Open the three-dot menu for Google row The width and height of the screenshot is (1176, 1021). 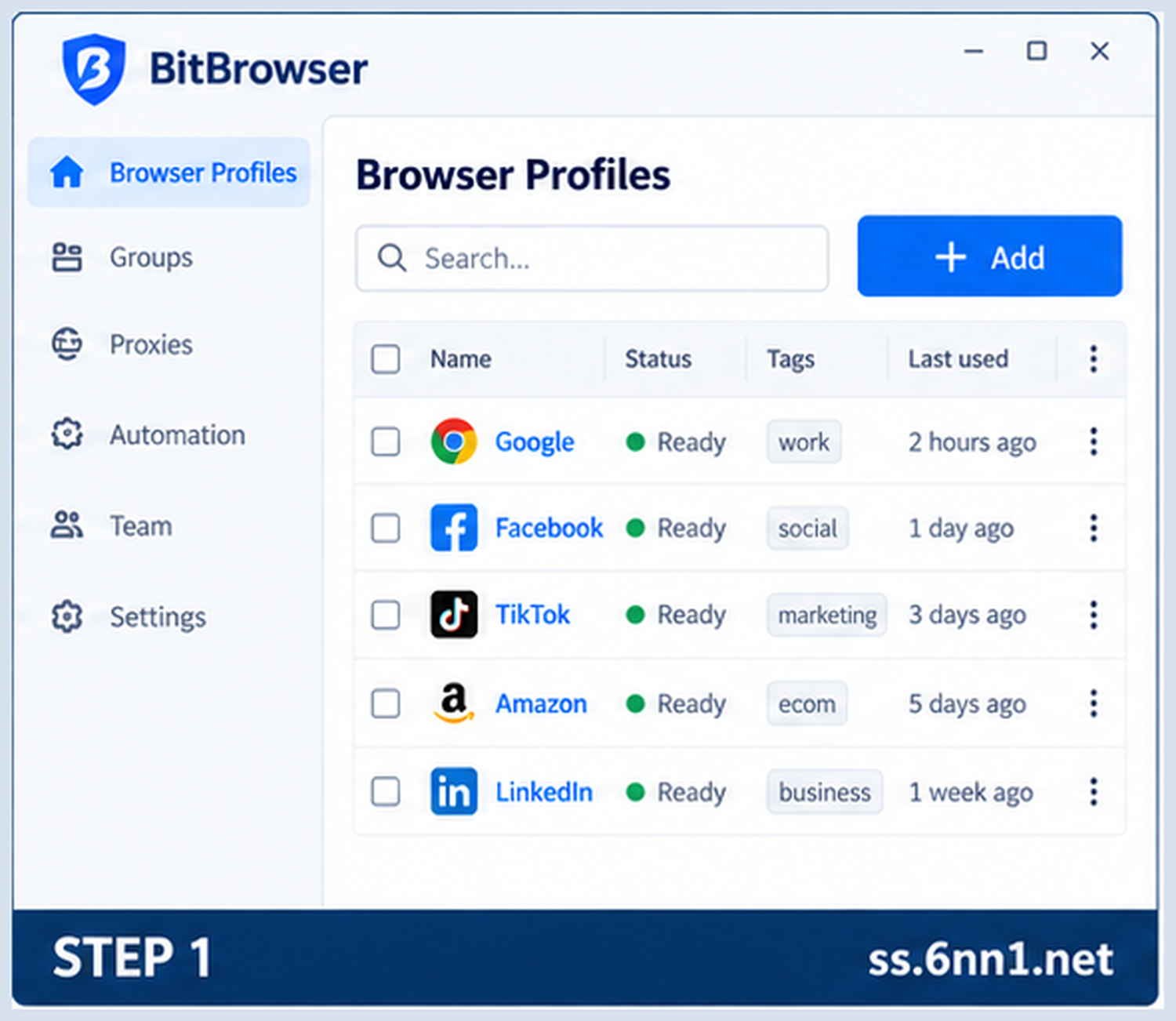(x=1093, y=441)
